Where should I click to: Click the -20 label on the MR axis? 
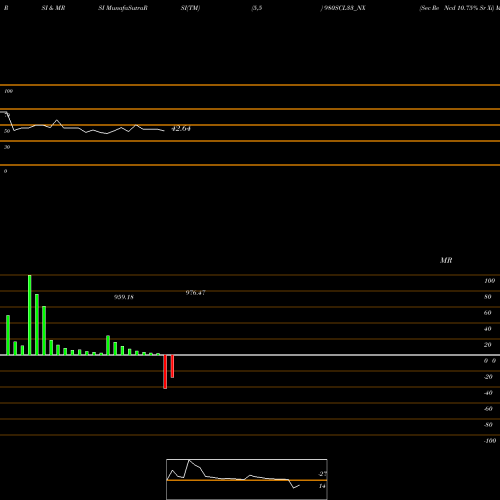(x=488, y=377)
